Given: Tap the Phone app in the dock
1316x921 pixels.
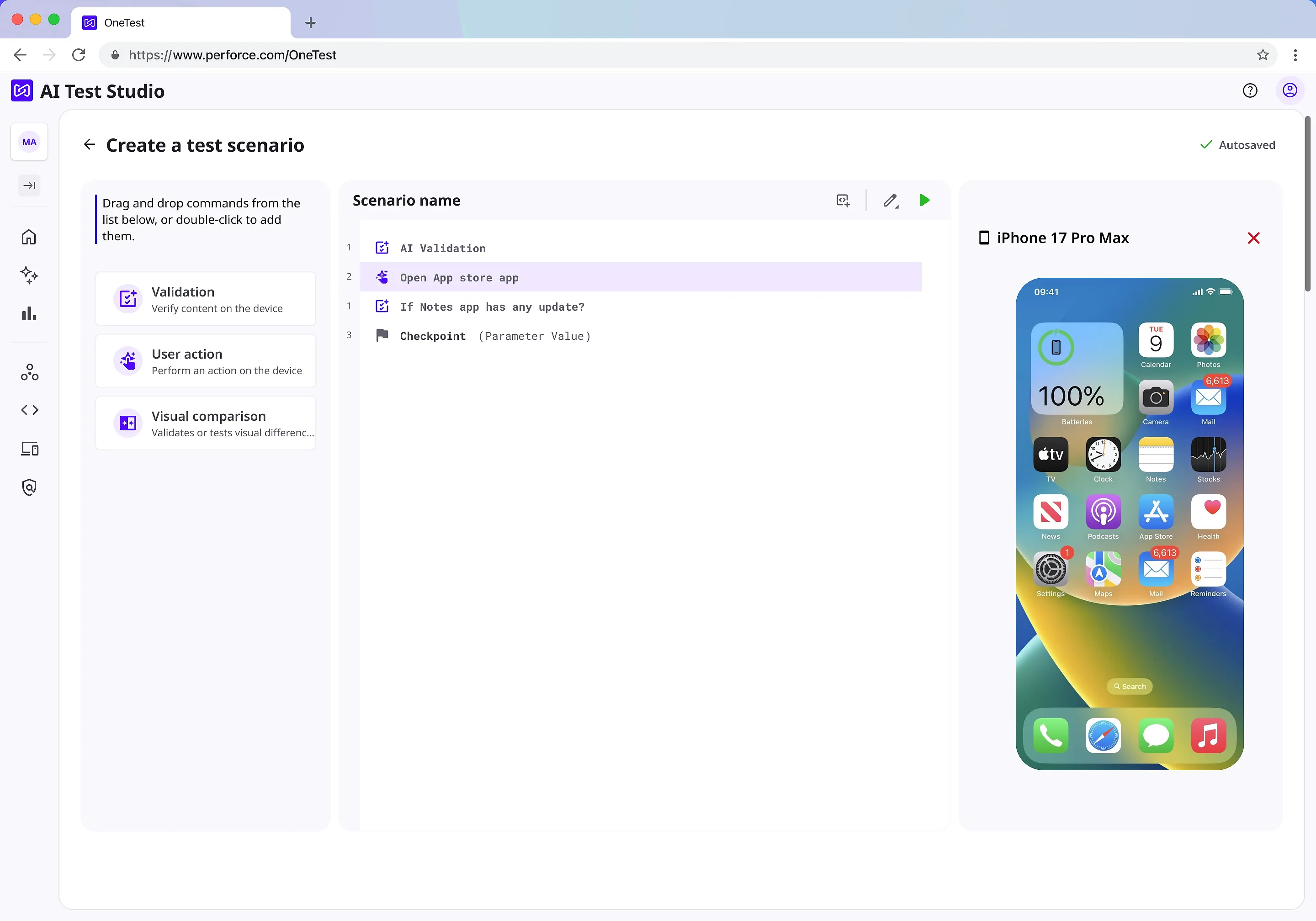Looking at the screenshot, I should pyautogui.click(x=1051, y=736).
